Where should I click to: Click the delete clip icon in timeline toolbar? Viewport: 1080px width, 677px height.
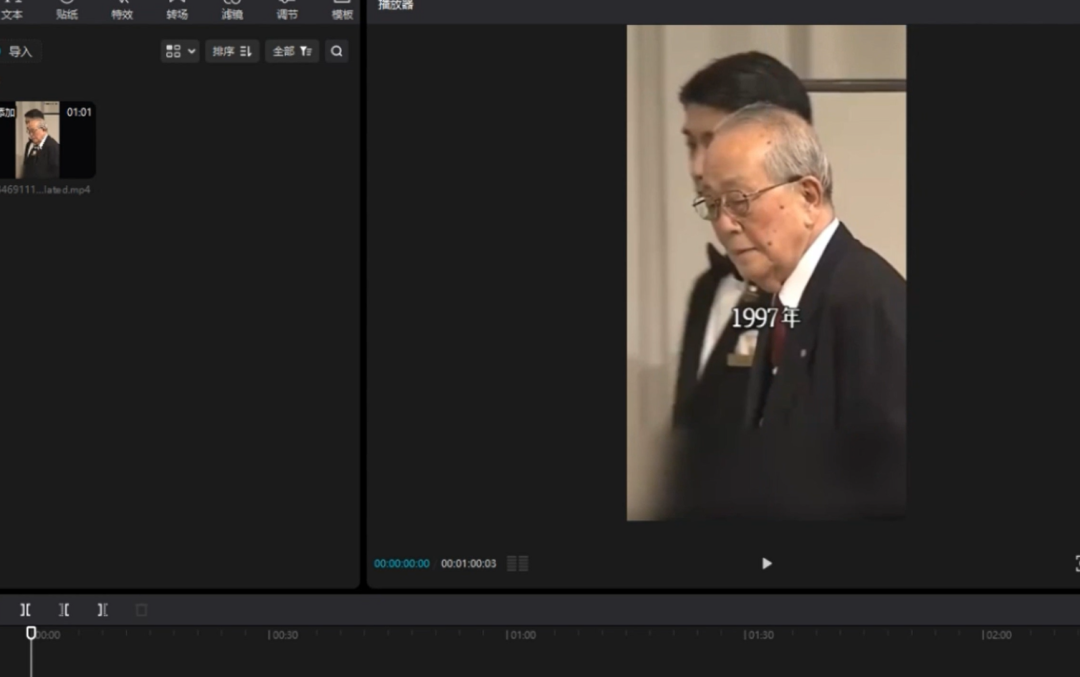[x=141, y=610]
